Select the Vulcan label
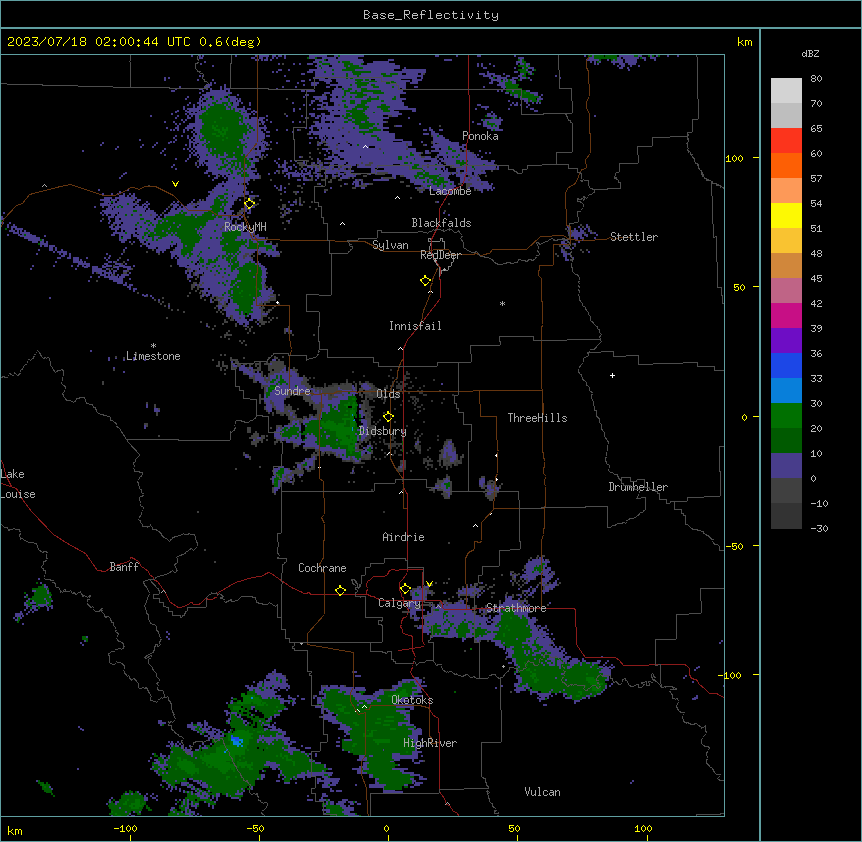Screen dimensions: 862x842 tap(542, 792)
